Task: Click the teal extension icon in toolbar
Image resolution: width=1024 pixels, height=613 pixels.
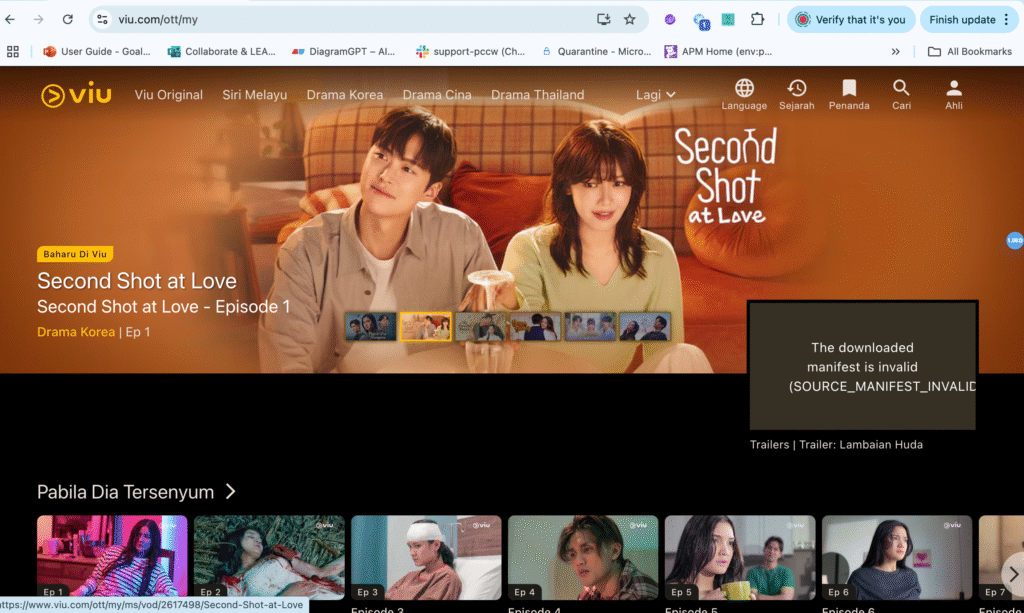Action: pos(728,20)
